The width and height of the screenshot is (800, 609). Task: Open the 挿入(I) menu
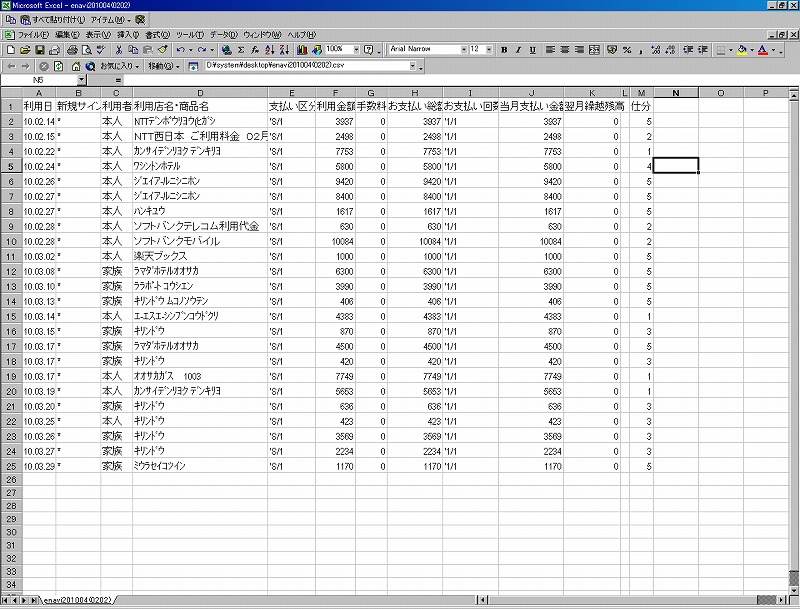pyautogui.click(x=128, y=35)
